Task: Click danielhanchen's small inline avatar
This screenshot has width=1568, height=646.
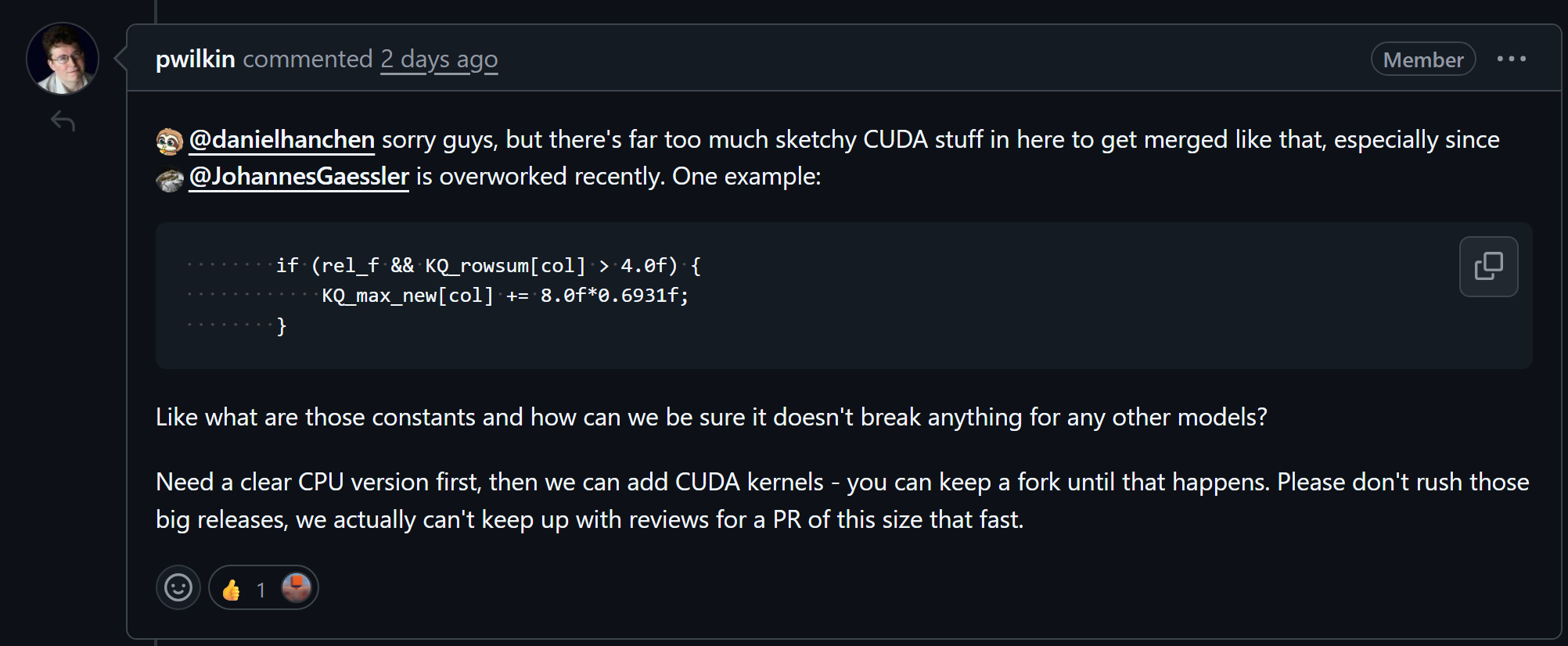Action: tap(170, 142)
